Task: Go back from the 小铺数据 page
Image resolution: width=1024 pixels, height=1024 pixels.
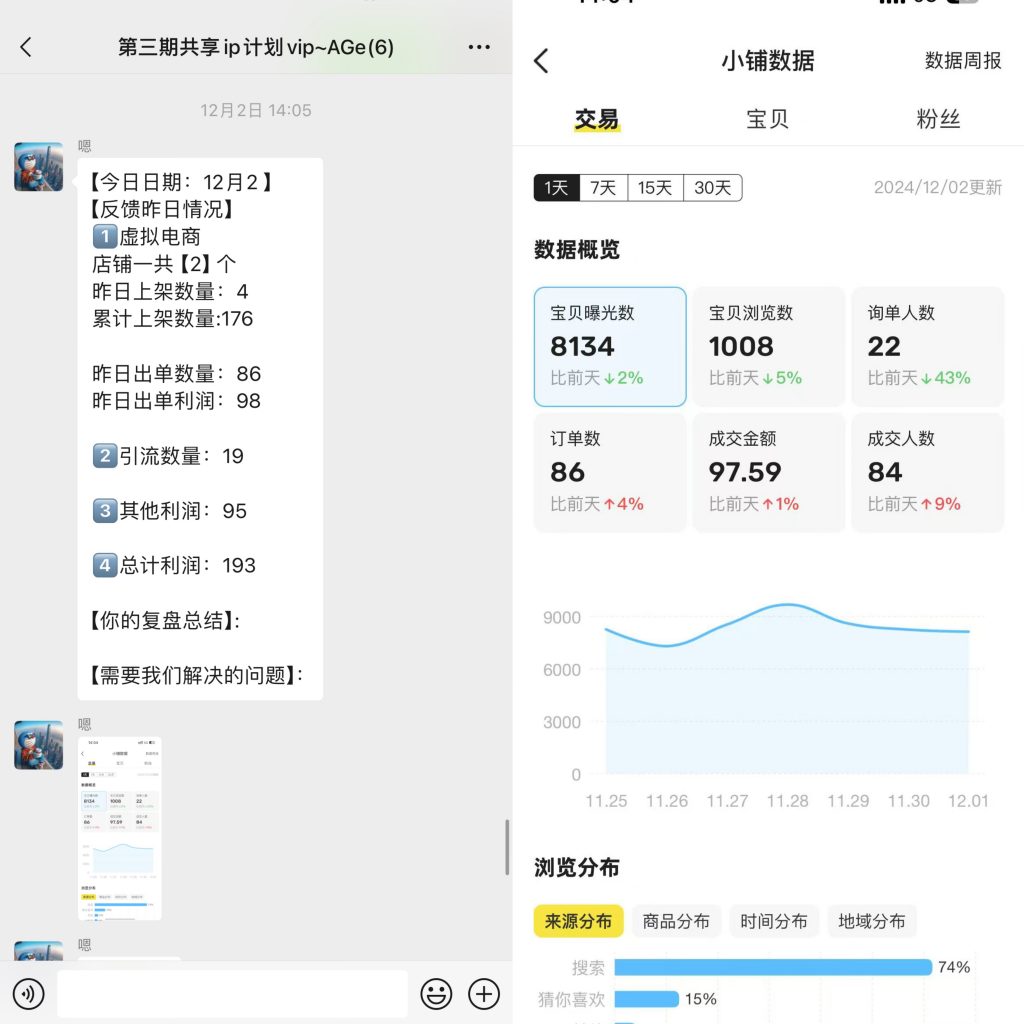Action: coord(540,61)
